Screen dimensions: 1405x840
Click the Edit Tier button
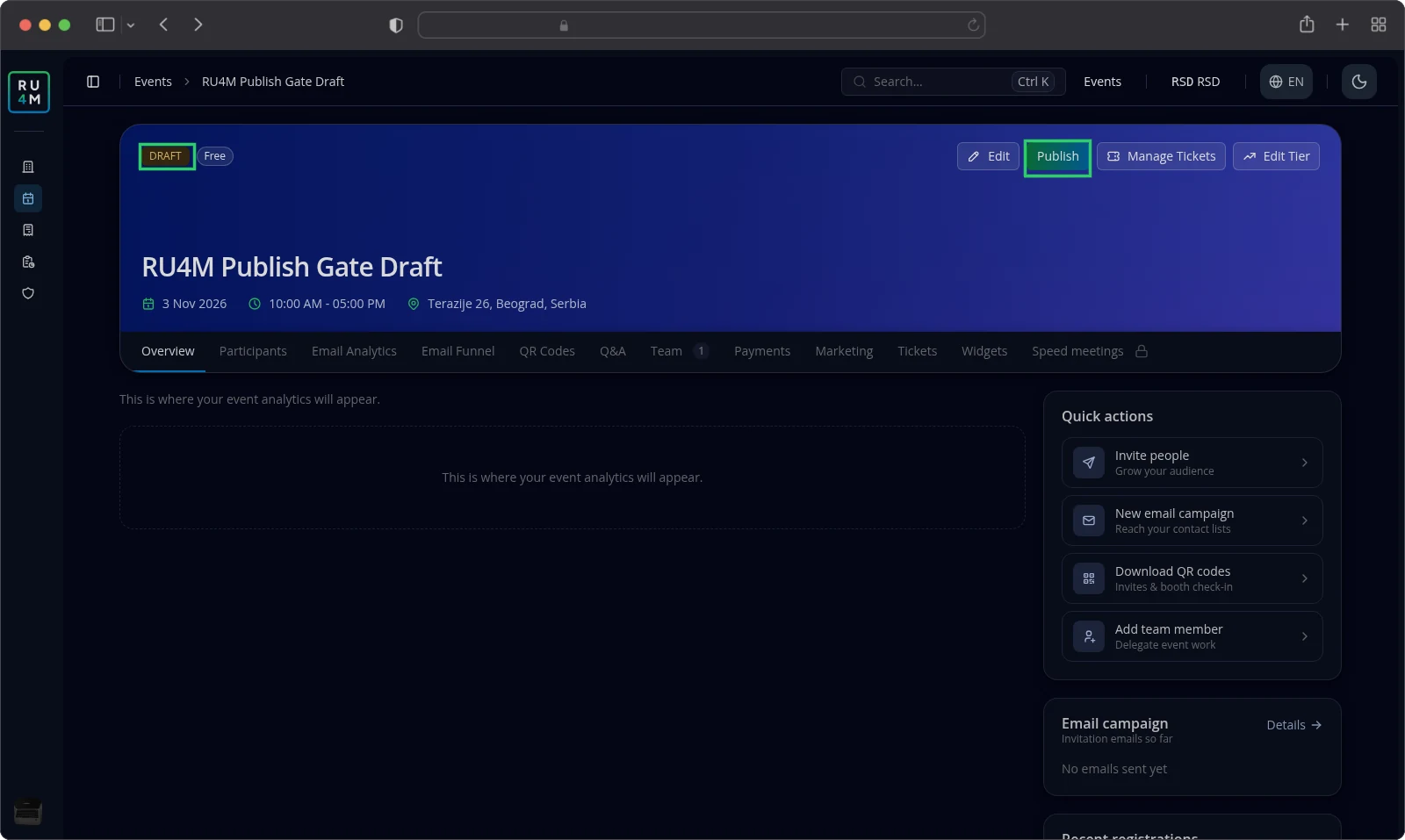pos(1276,156)
